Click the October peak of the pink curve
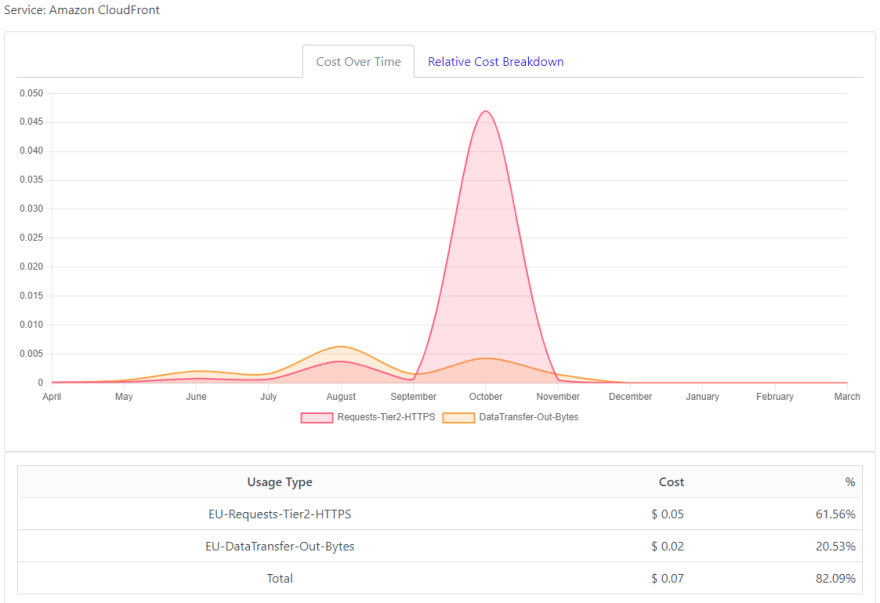This screenshot has height=603, width=880. pos(486,111)
